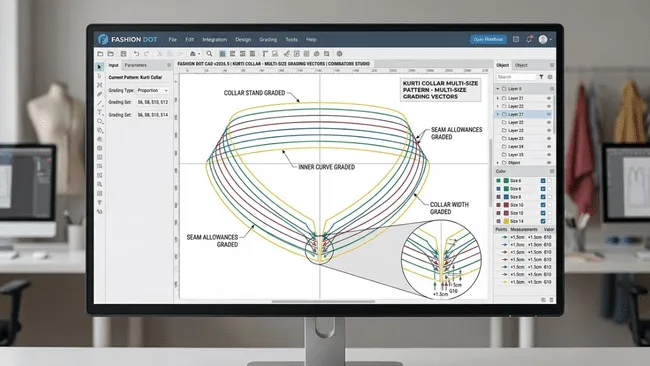This screenshot has width=650, height=366.
Task: Uncheck the blue checkbox for Size 10
Action: (x=543, y=205)
